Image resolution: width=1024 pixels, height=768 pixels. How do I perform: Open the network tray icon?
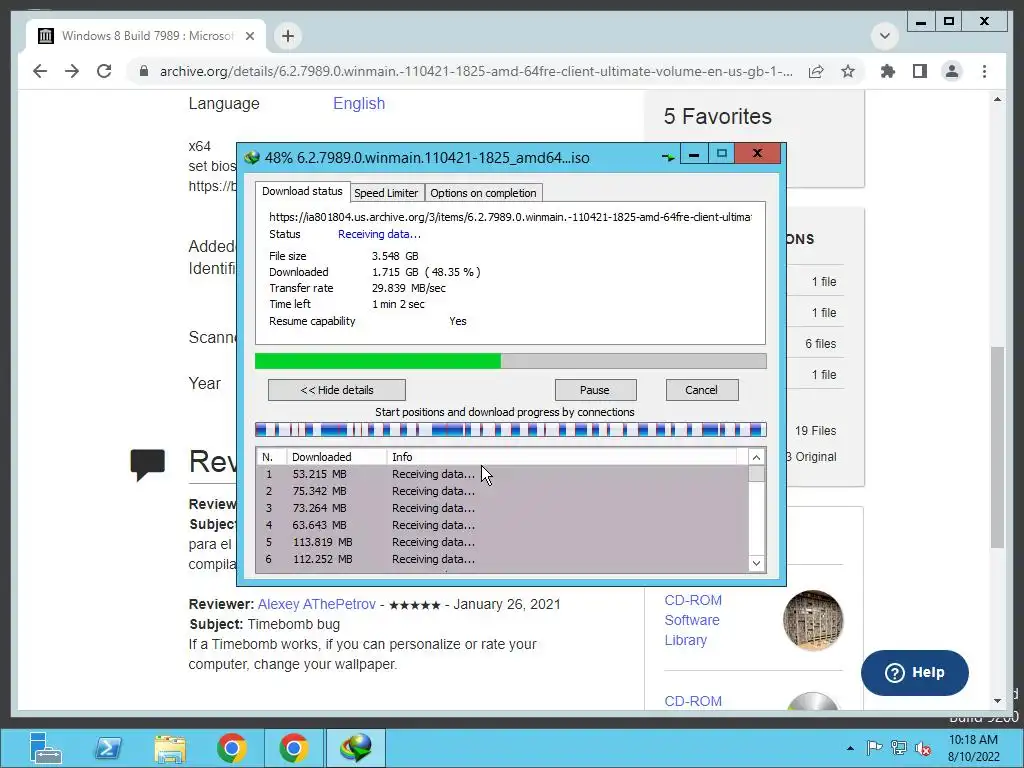899,748
